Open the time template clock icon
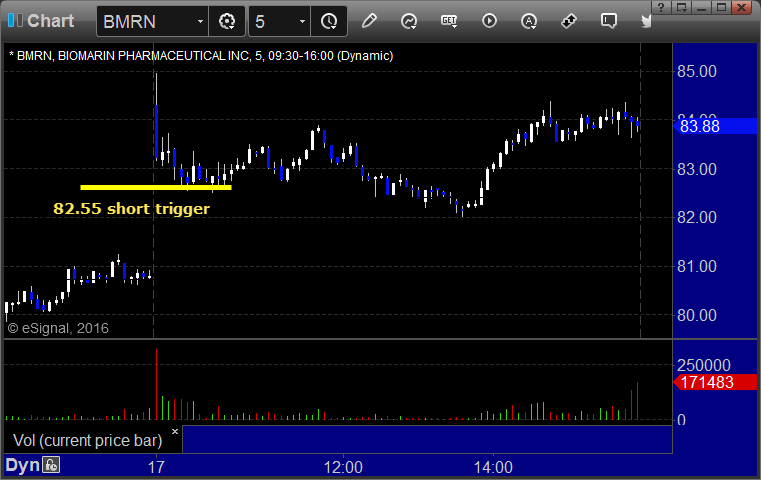 [x=329, y=21]
